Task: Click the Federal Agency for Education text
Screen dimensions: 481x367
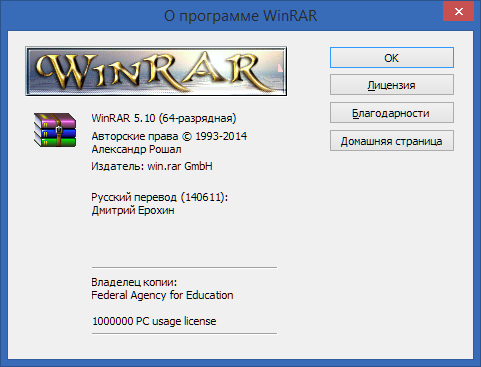Action: pyautogui.click(x=162, y=295)
